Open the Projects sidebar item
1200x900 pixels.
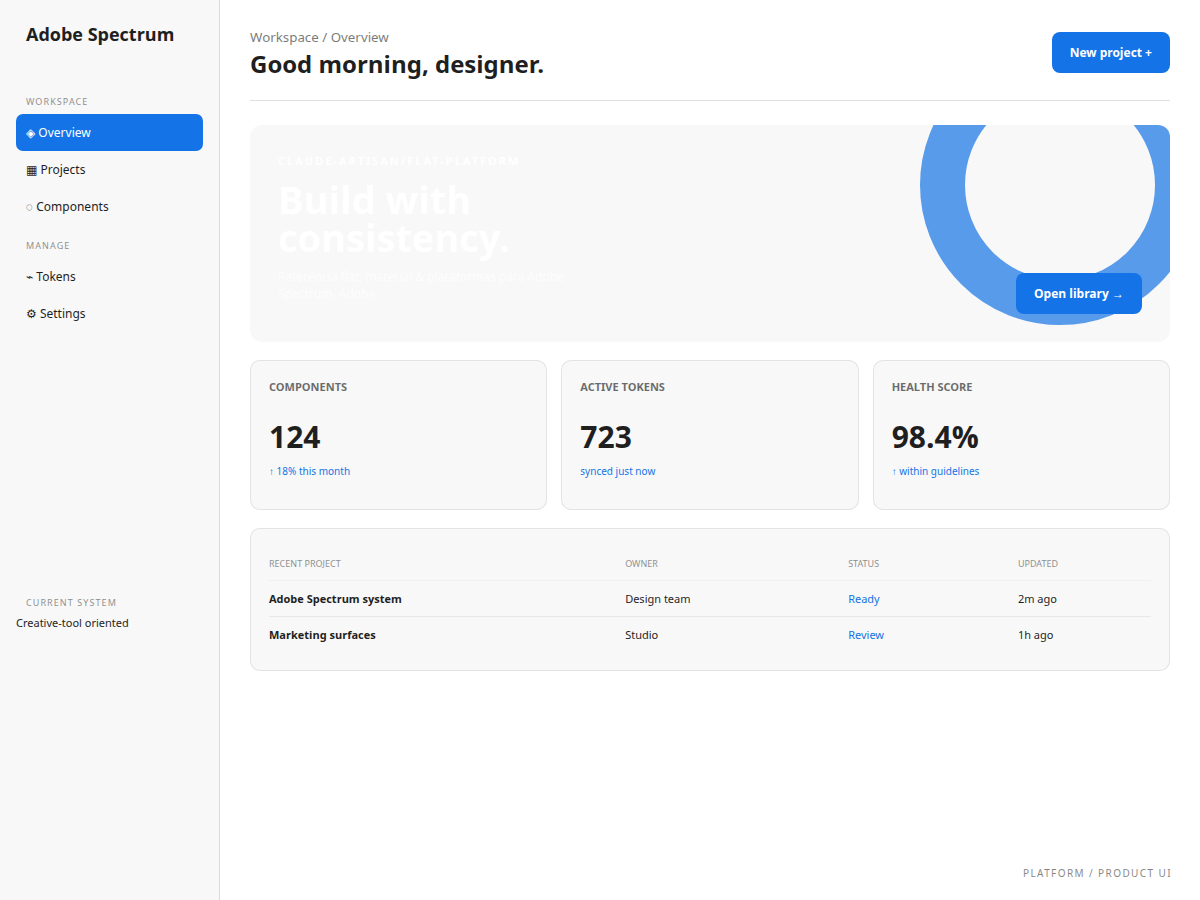point(109,170)
